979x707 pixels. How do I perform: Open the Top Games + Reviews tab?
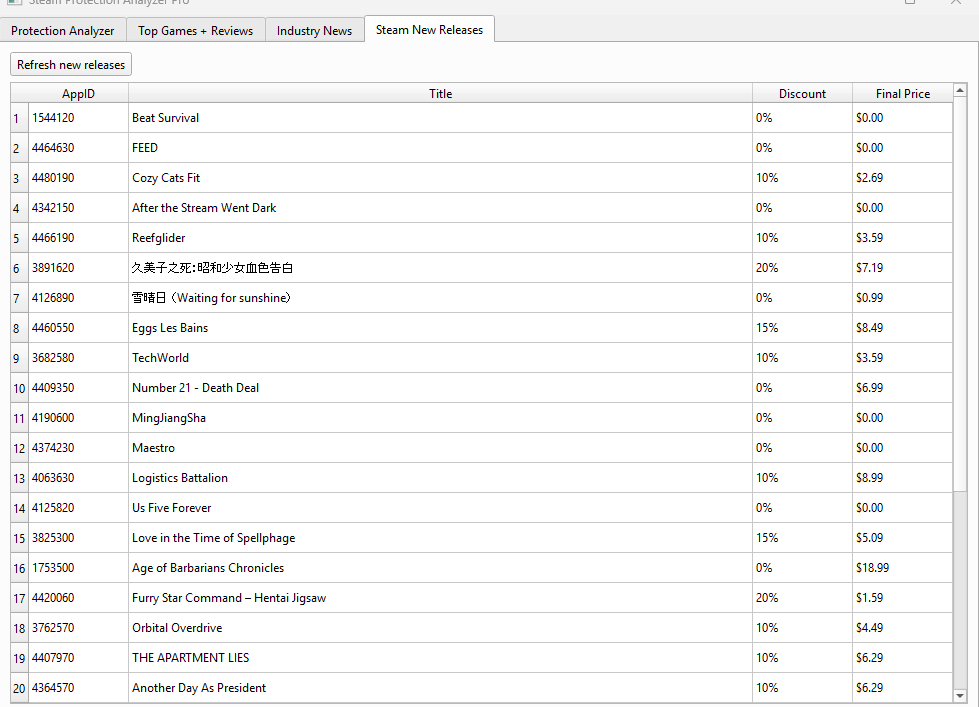[195, 30]
